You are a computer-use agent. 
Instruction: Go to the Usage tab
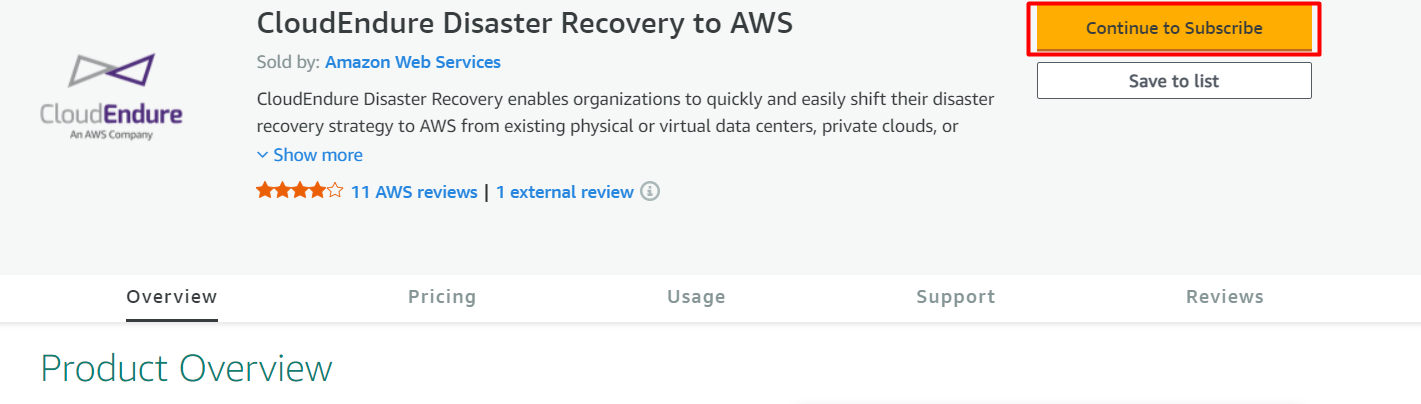(x=696, y=297)
